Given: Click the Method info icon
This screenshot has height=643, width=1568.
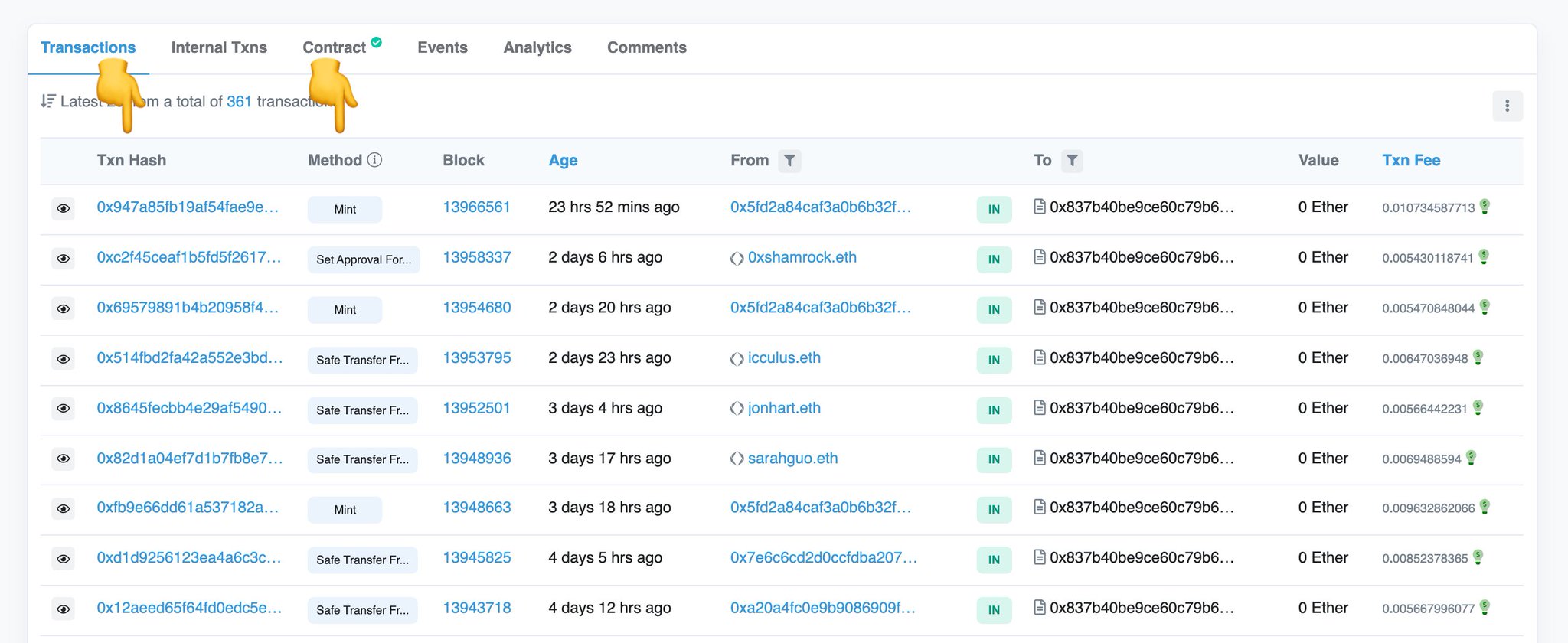Looking at the screenshot, I should 374,160.
